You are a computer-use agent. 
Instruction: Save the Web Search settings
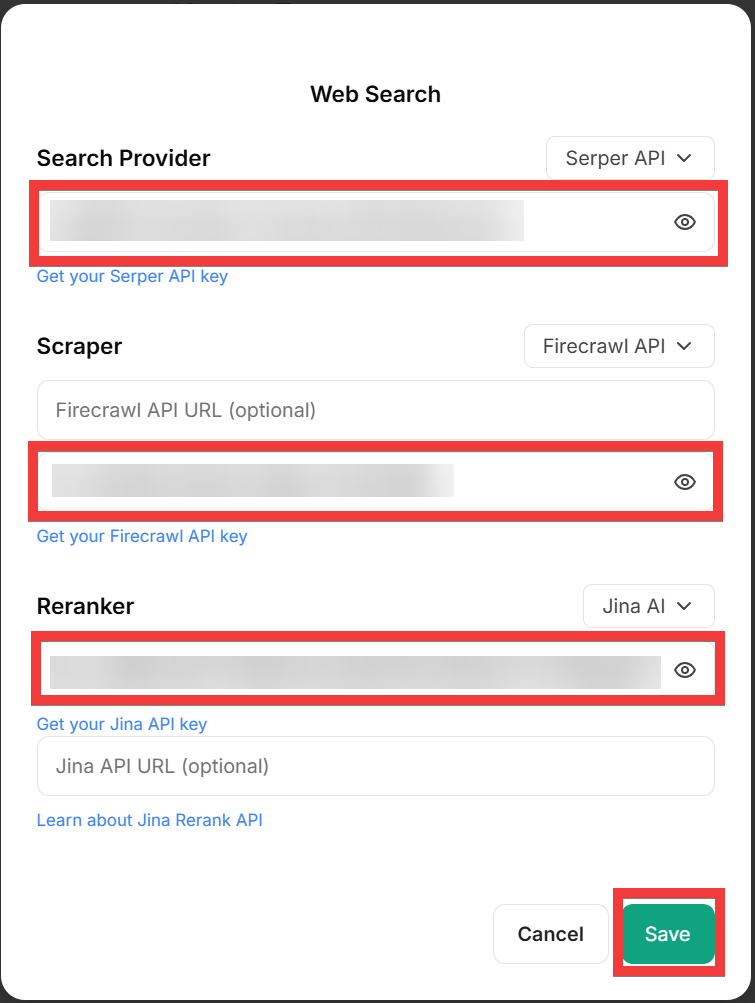point(668,934)
